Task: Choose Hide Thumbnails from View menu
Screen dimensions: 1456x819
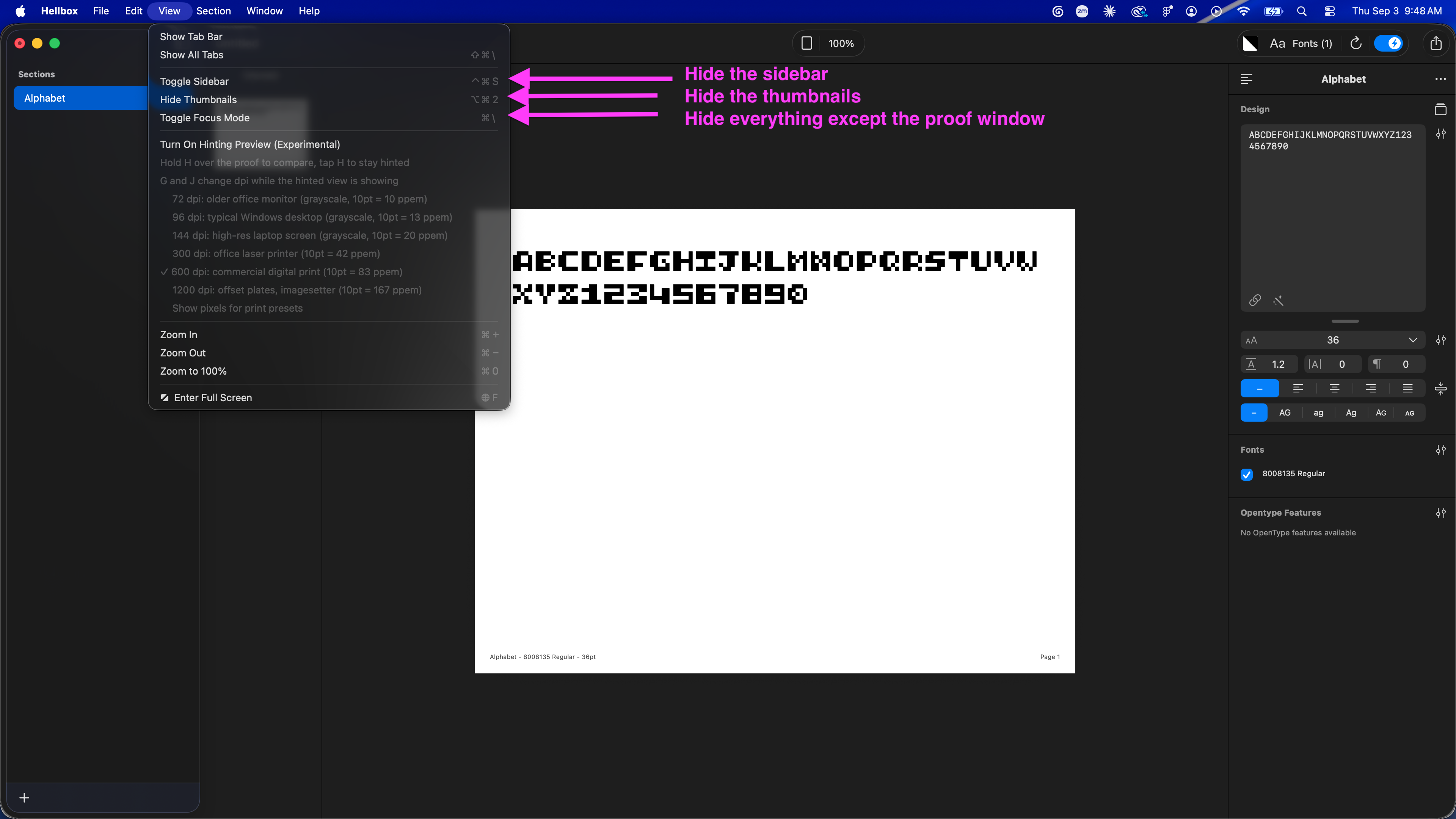Action: [x=329, y=99]
